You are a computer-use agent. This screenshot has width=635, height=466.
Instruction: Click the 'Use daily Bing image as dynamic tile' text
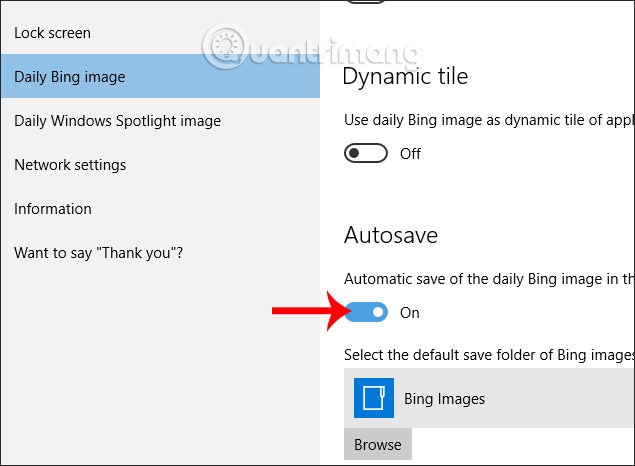coord(489,120)
